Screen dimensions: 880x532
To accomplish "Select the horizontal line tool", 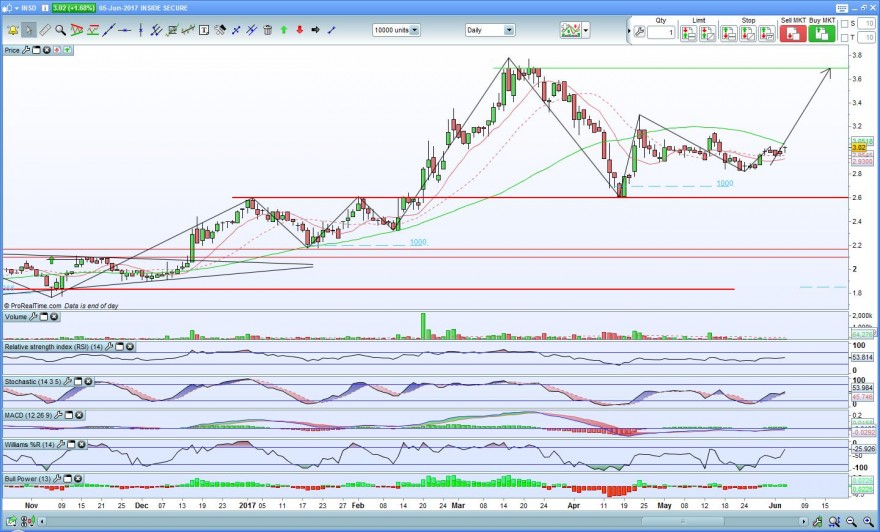I will pos(125,30).
